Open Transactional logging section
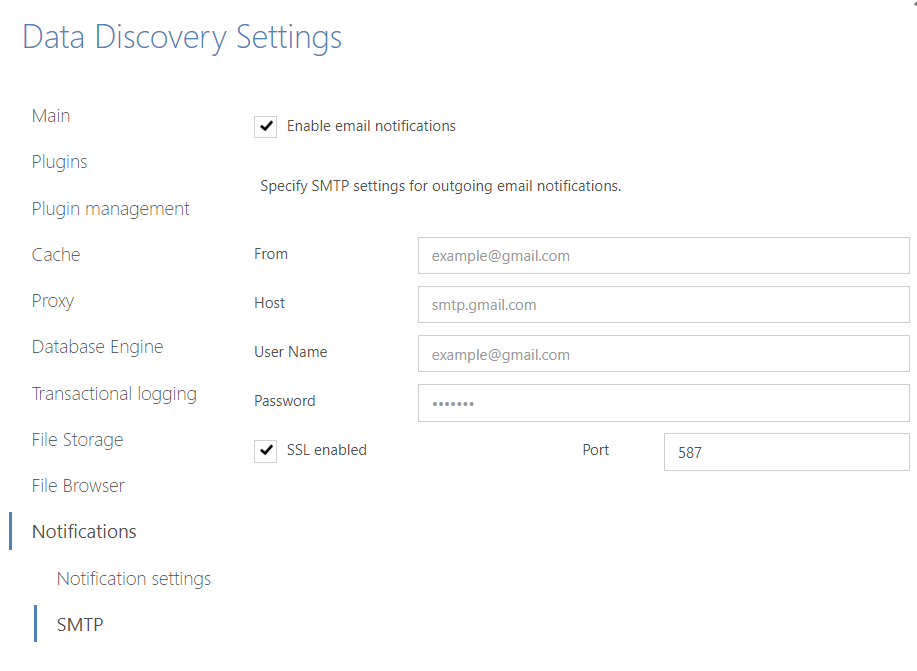 pos(114,394)
